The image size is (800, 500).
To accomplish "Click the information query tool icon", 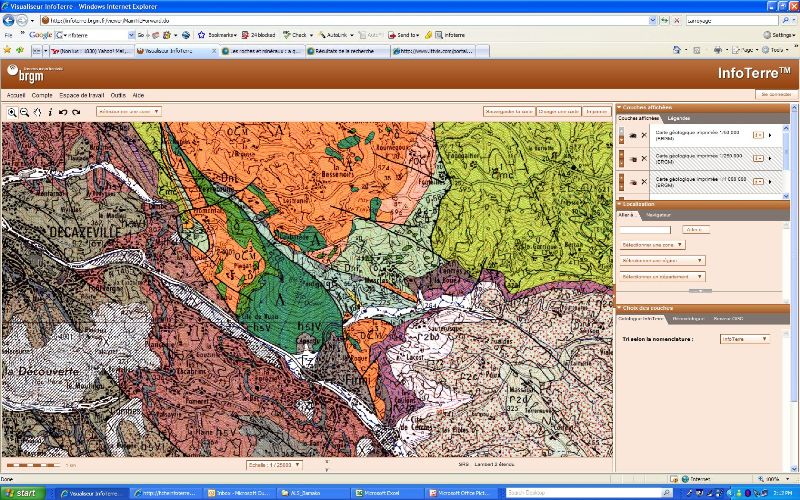I will [50, 112].
